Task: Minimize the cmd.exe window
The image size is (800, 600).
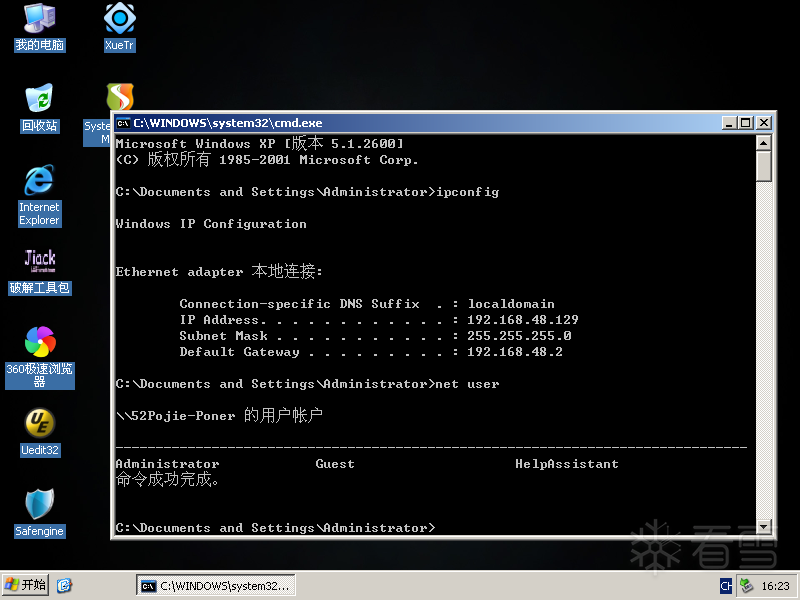Action: point(729,123)
